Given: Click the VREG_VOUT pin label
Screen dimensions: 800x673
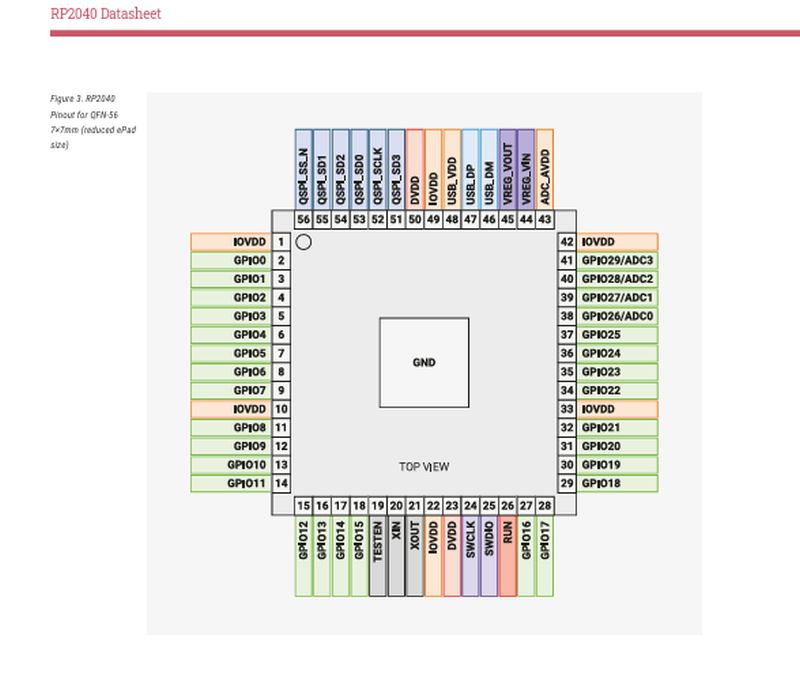Looking at the screenshot, I should point(508,169).
